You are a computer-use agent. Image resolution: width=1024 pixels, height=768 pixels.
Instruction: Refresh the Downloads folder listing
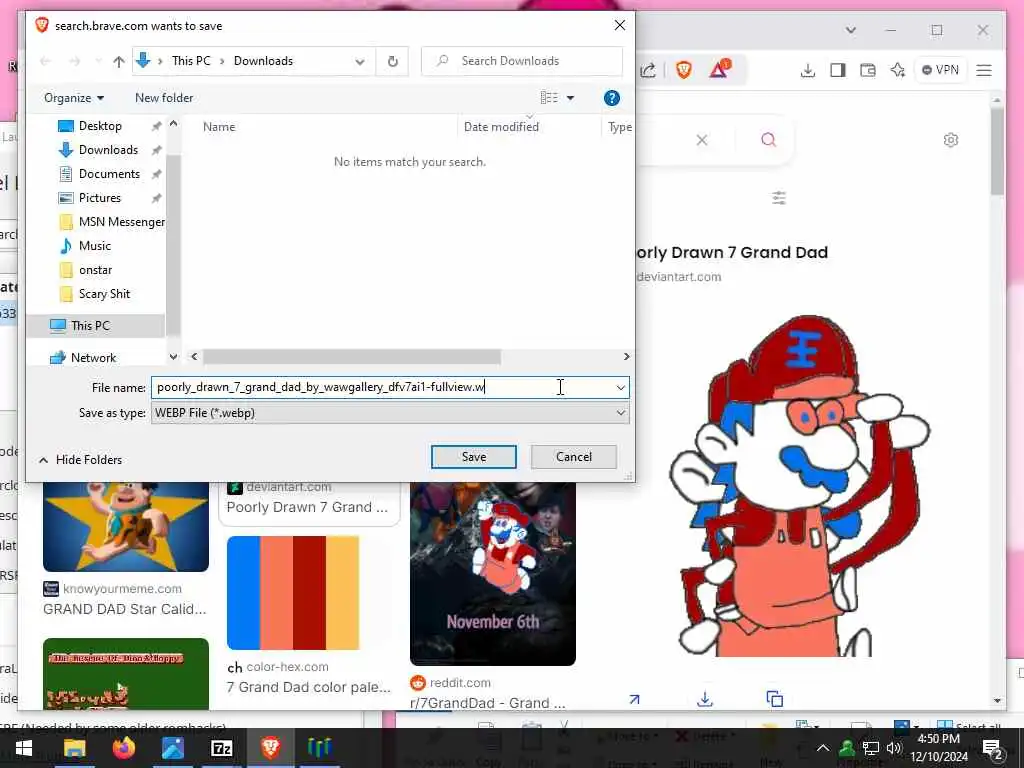[x=392, y=61]
